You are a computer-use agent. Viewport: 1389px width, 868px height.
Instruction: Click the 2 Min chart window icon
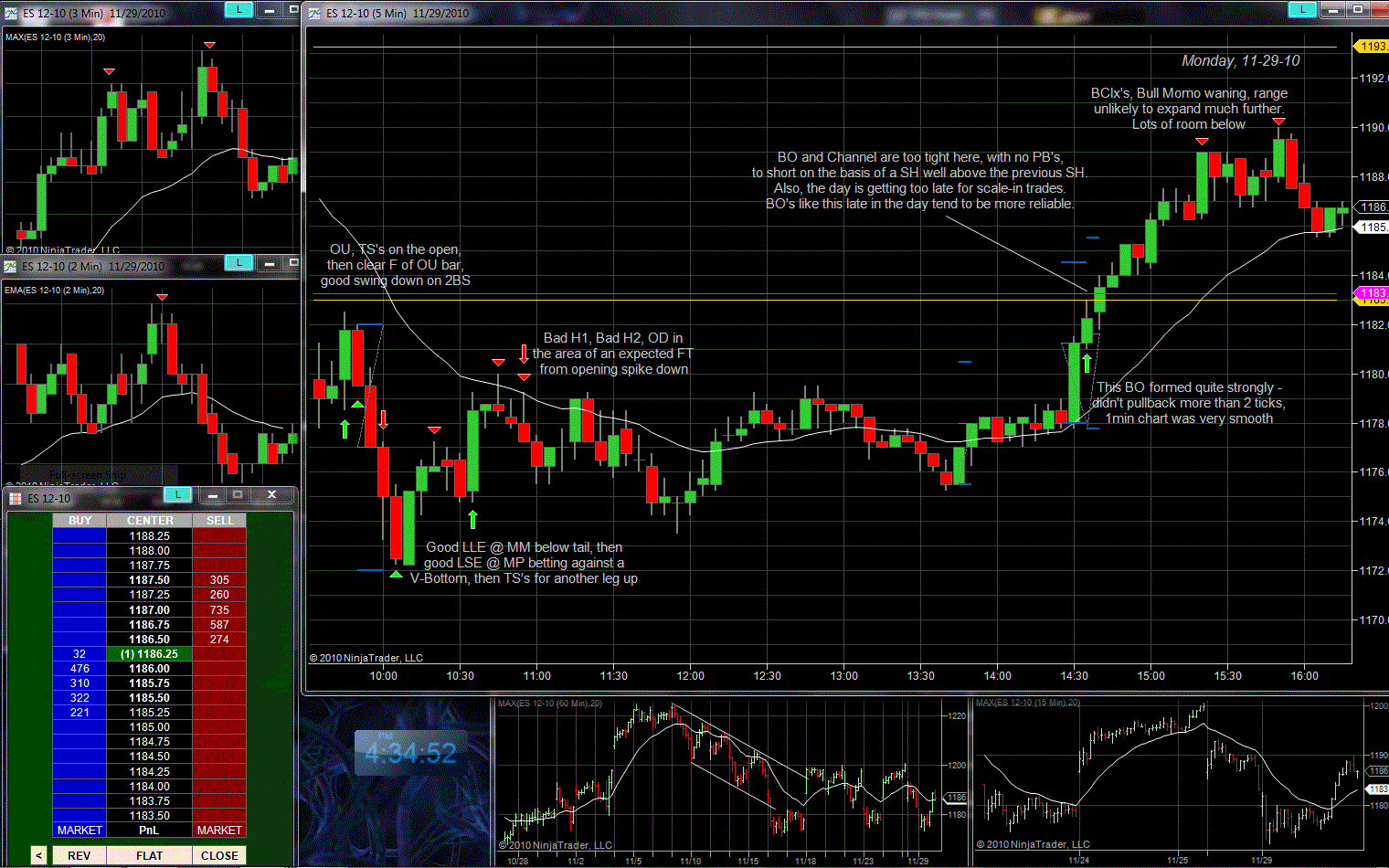(11, 266)
